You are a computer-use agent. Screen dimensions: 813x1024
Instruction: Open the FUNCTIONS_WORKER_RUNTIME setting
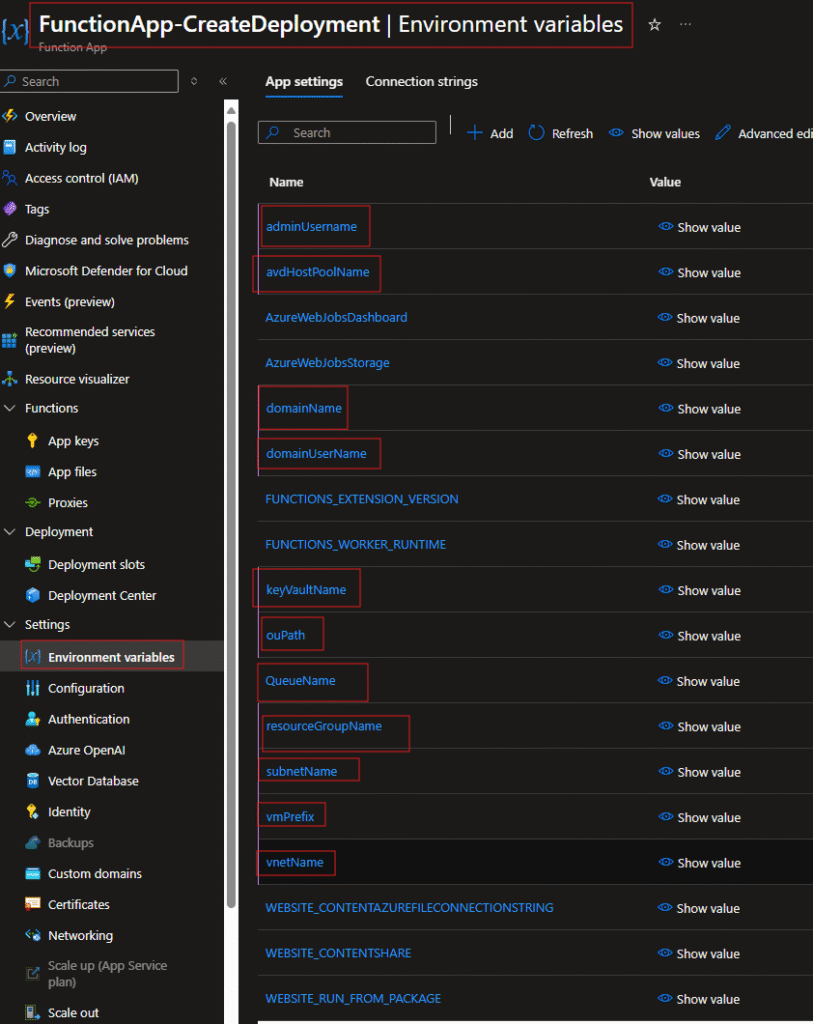point(355,545)
